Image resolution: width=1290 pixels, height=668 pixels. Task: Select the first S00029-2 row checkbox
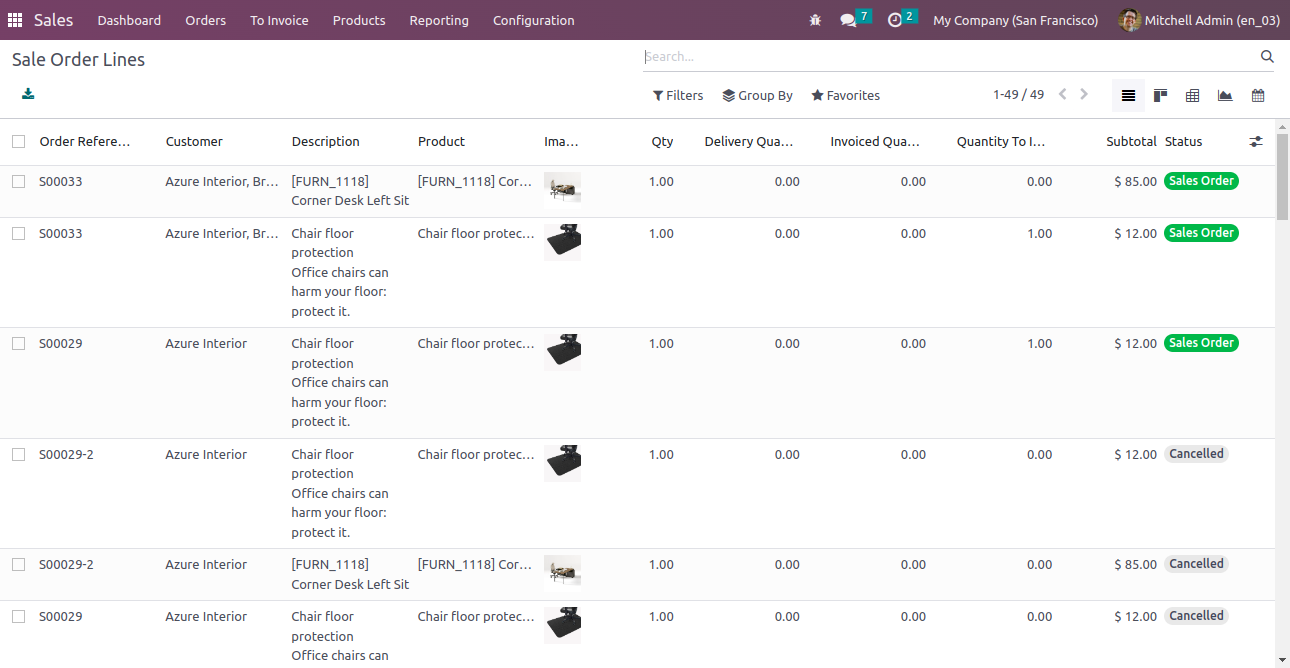pyautogui.click(x=19, y=455)
